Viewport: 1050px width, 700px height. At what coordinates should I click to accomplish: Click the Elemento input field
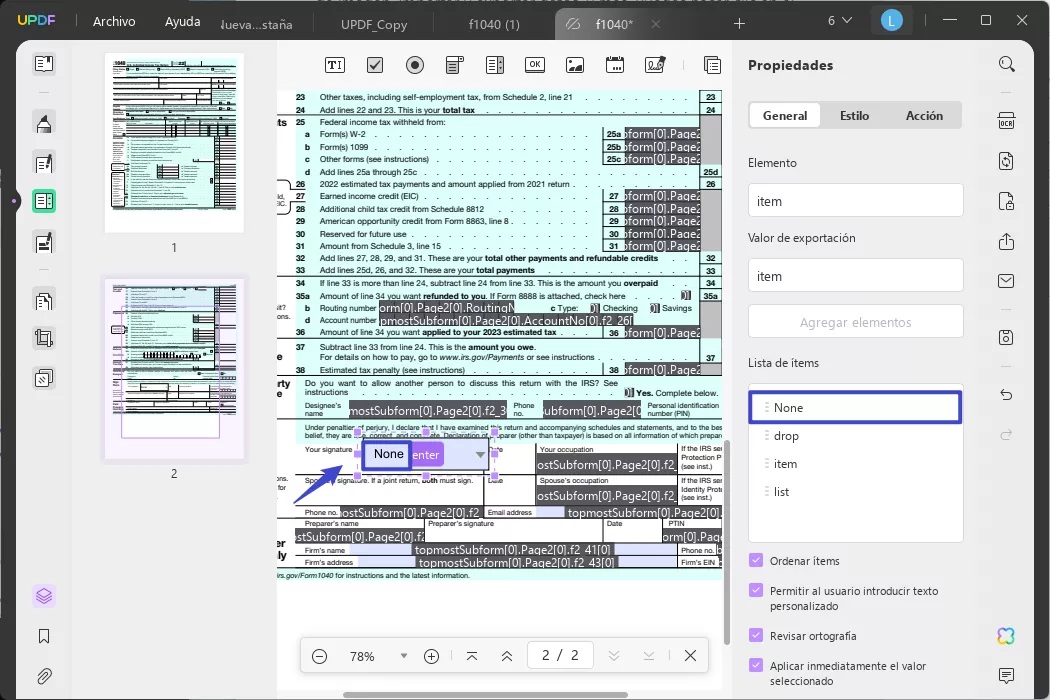click(855, 201)
